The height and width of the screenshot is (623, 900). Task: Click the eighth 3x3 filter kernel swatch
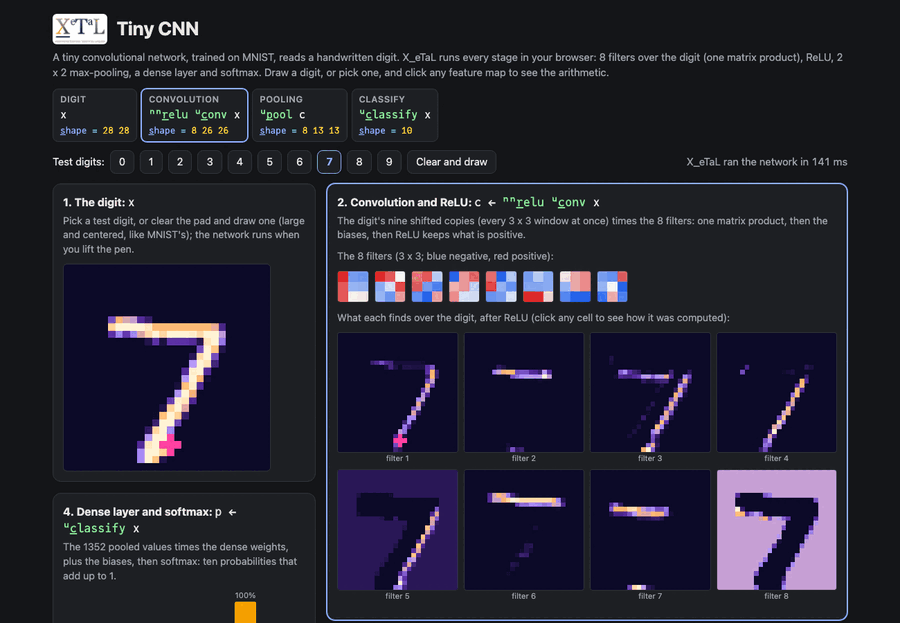(612, 287)
